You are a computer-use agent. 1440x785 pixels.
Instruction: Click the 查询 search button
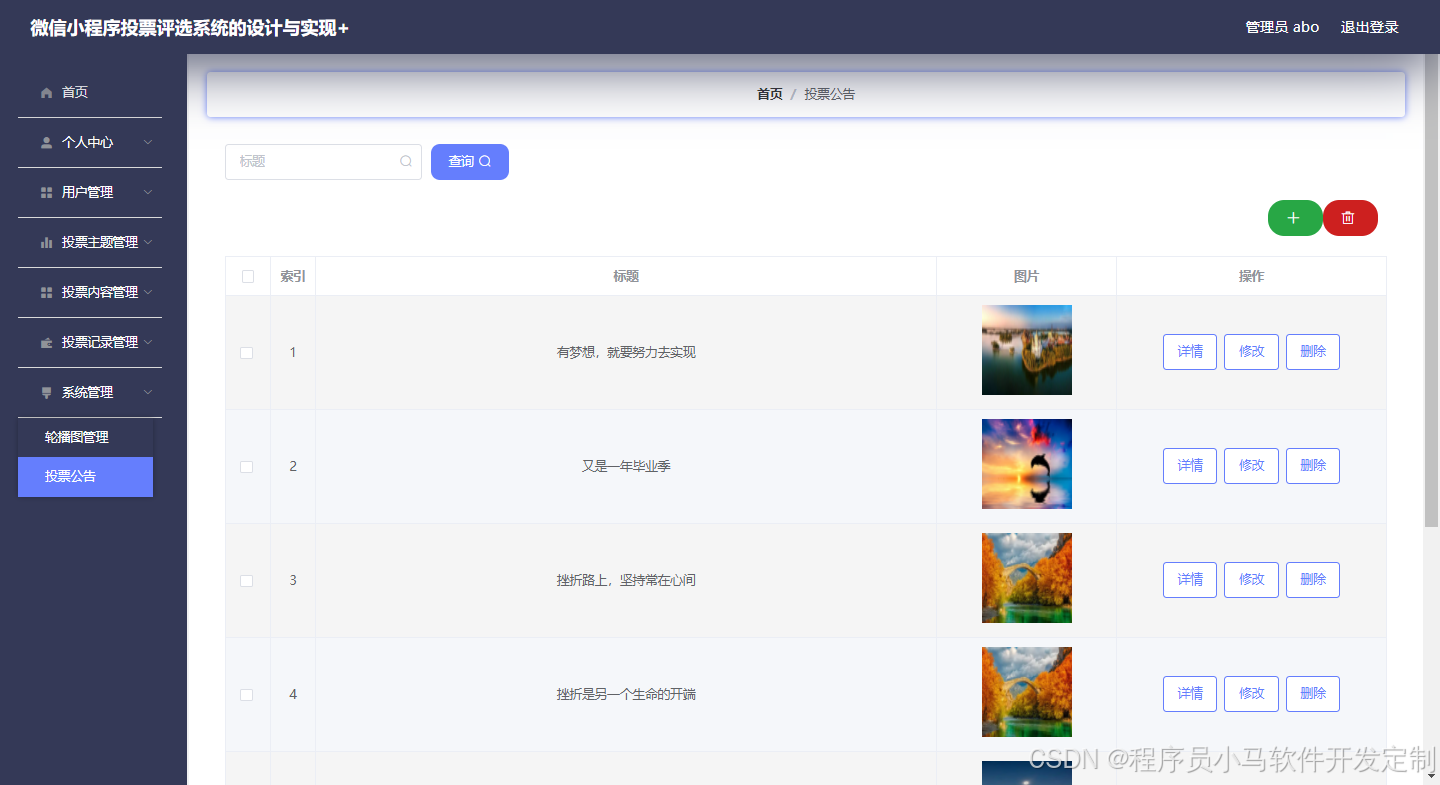(x=470, y=162)
